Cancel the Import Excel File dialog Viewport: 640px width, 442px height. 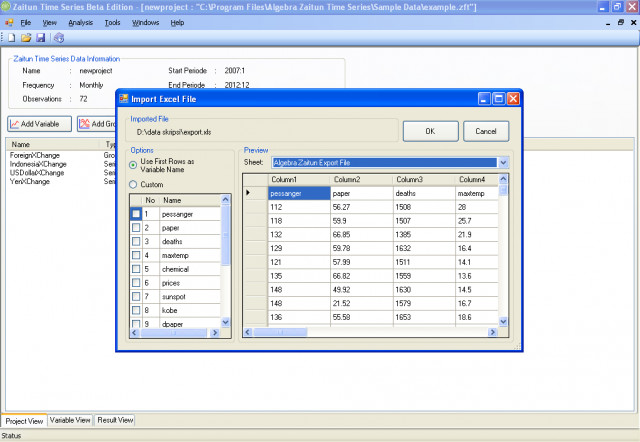(x=486, y=131)
